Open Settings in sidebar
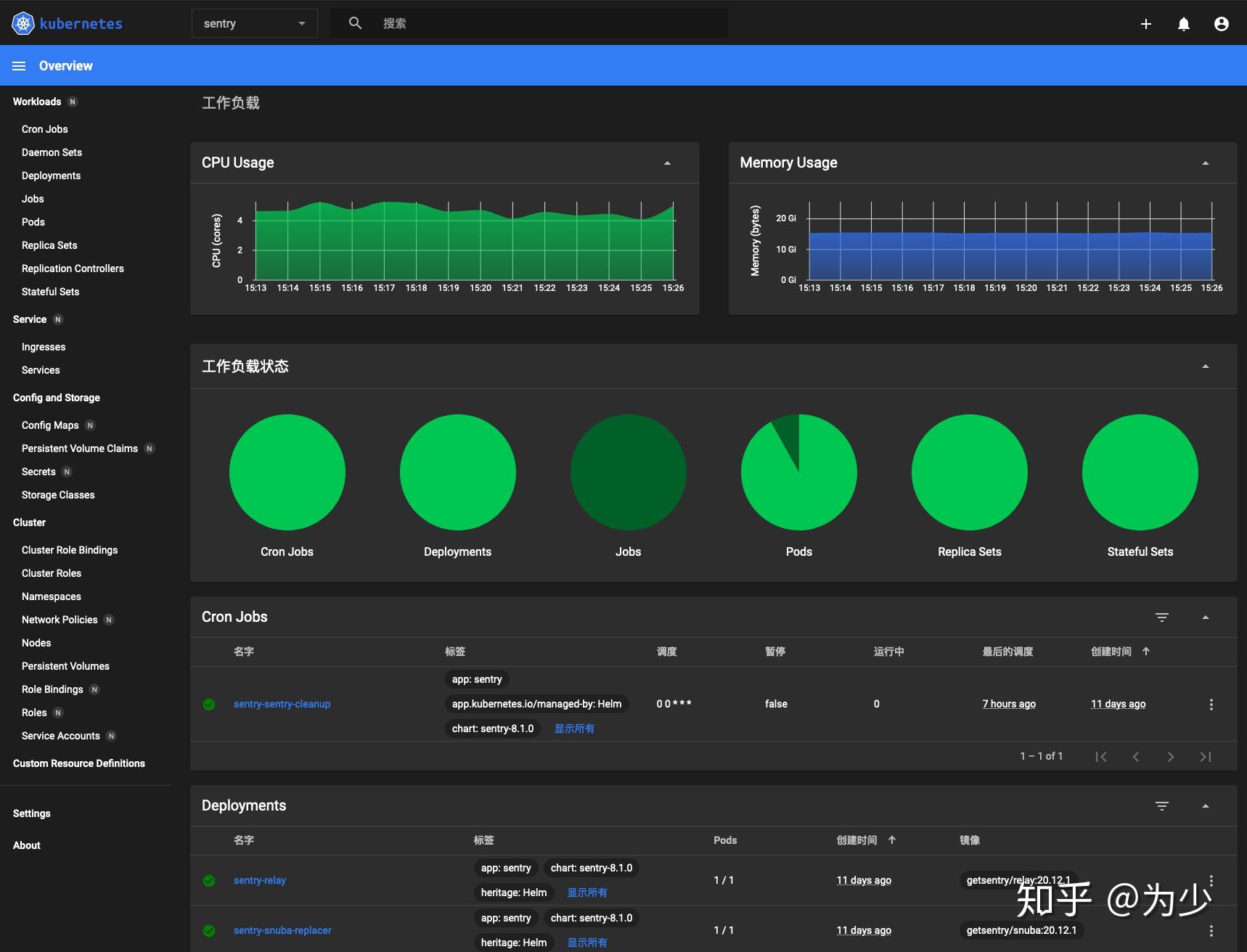The width and height of the screenshot is (1247, 952). tap(32, 813)
